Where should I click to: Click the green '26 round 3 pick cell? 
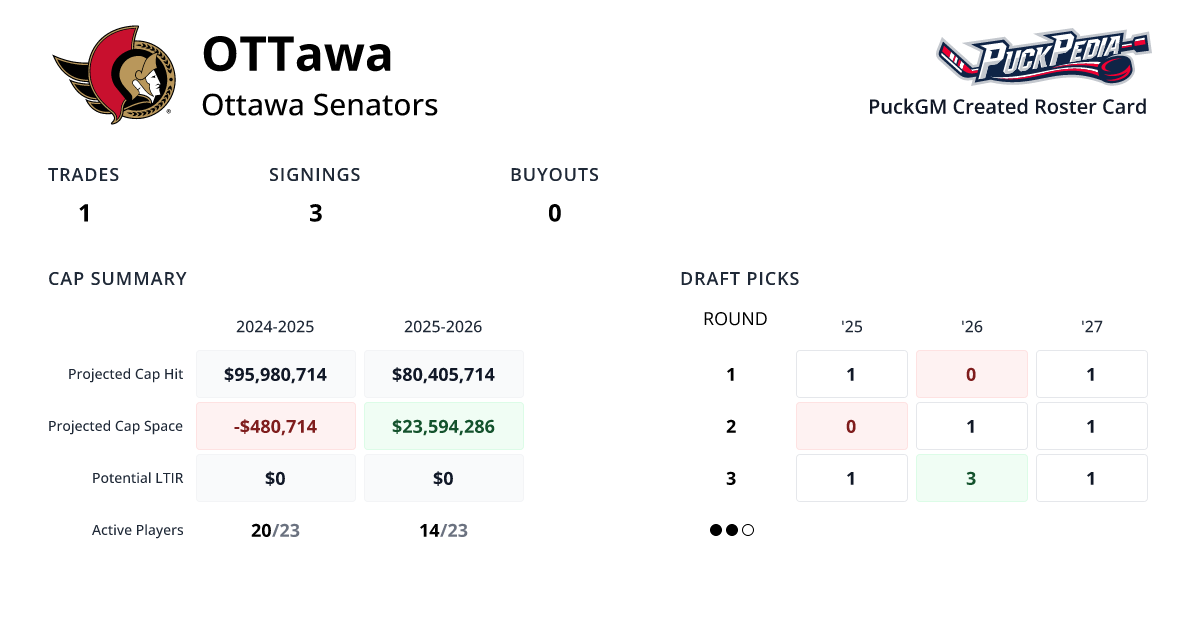(x=971, y=478)
